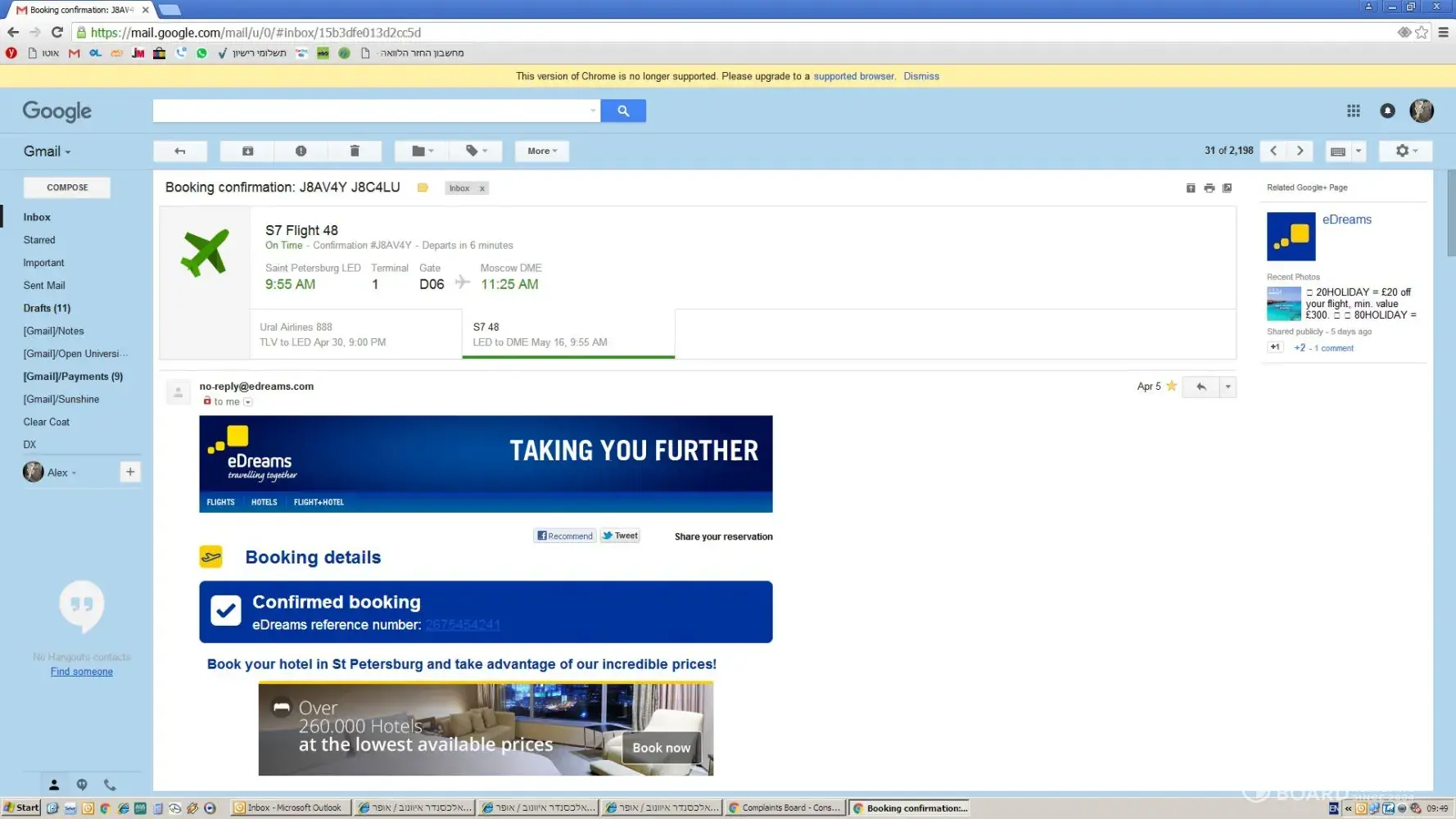
Task: Delete this email with the trash icon
Action: tap(355, 151)
